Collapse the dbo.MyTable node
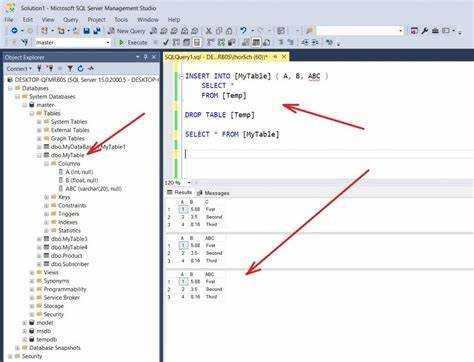Image resolution: width=474 pixels, height=362 pixels. [x=39, y=155]
